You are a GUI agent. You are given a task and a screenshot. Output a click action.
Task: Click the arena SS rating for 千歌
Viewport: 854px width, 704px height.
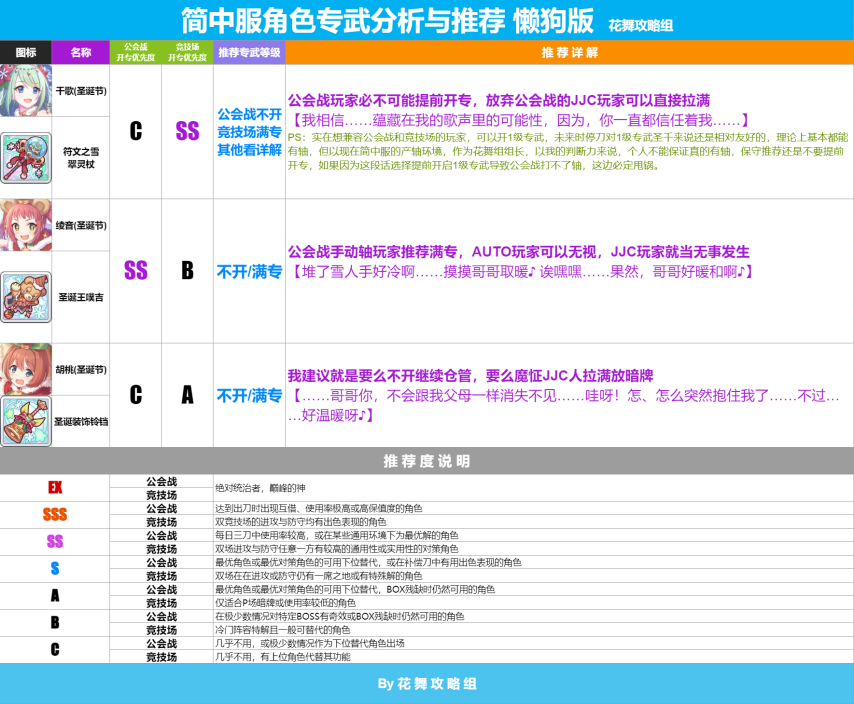(x=187, y=131)
